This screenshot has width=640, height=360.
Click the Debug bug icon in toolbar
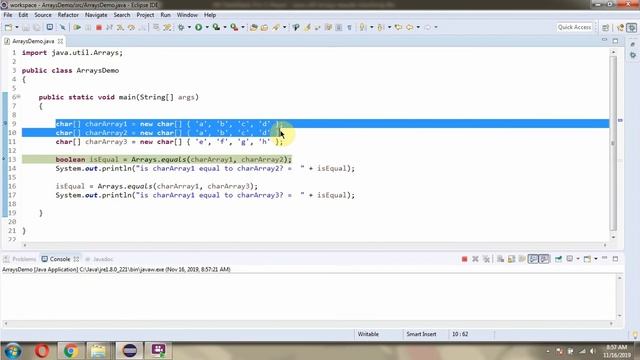click(181, 27)
